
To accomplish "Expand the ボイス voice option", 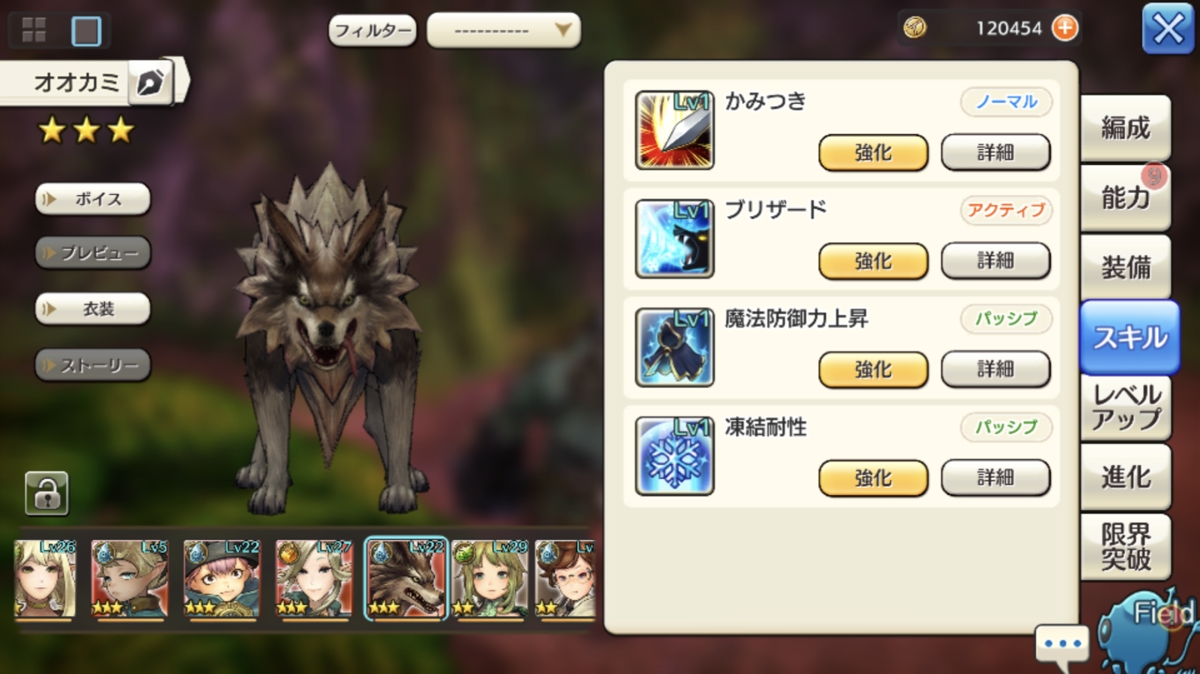I will pos(93,199).
